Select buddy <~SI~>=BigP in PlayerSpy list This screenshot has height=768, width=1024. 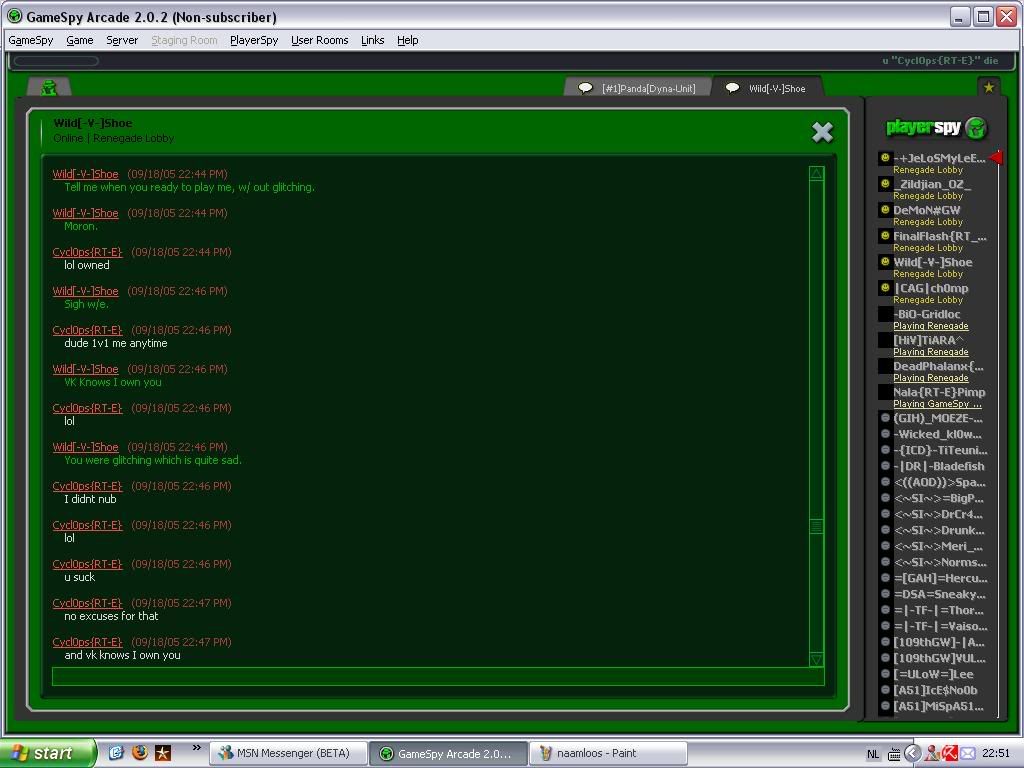(x=938, y=498)
